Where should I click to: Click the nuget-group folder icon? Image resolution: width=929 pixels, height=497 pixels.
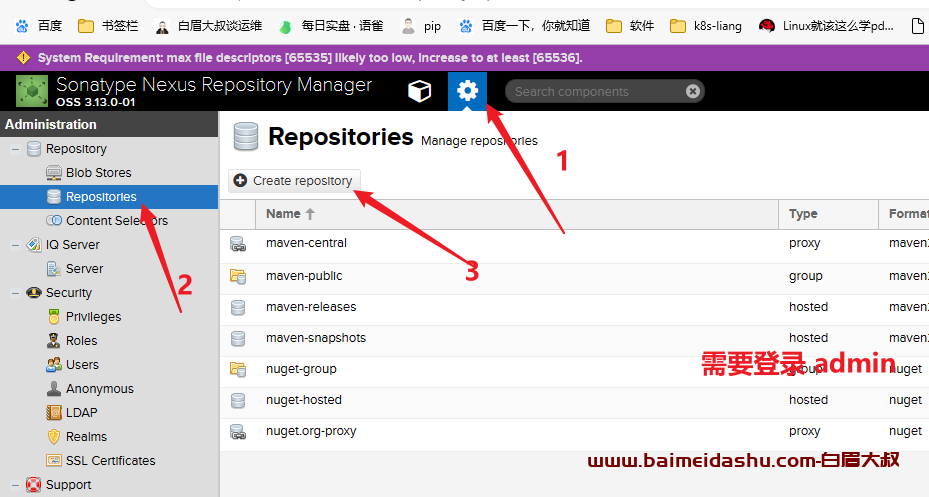click(238, 370)
